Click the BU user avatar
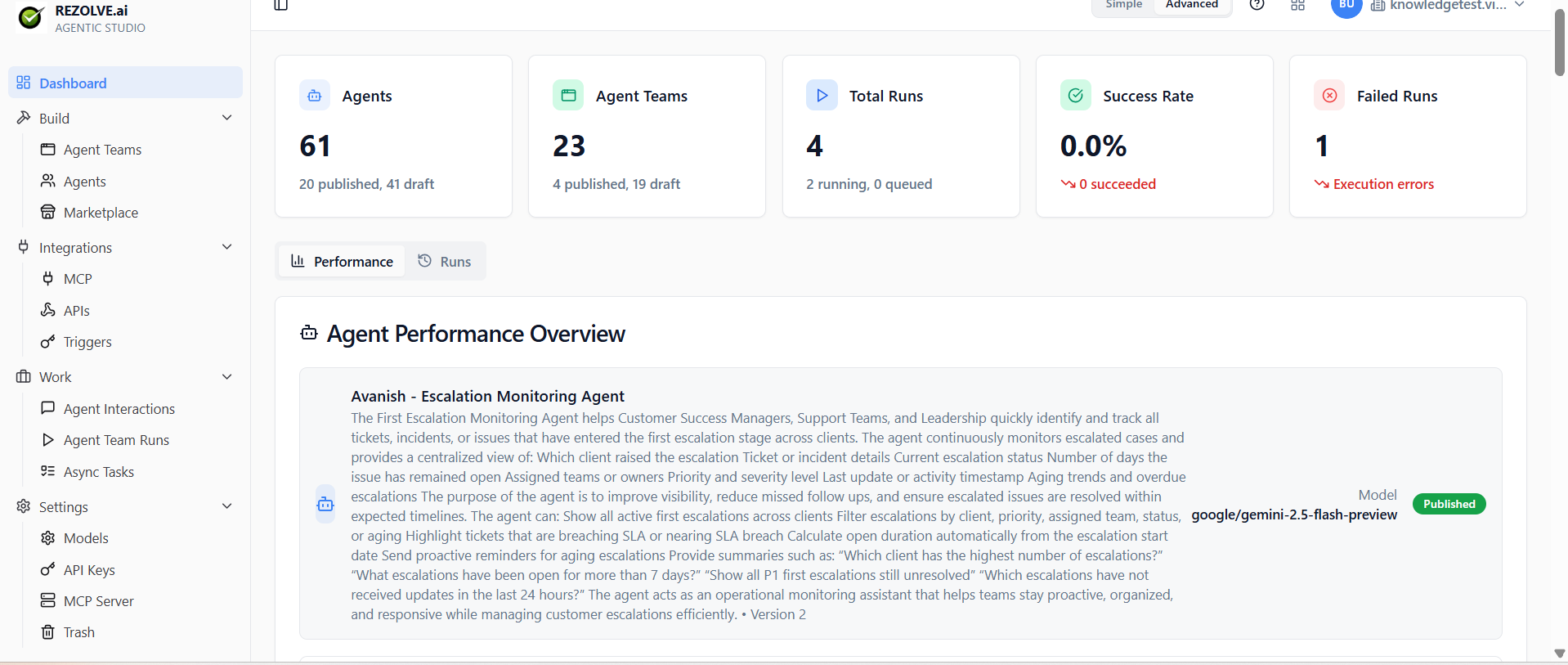Screen dimensions: 1568x665 1346,7
